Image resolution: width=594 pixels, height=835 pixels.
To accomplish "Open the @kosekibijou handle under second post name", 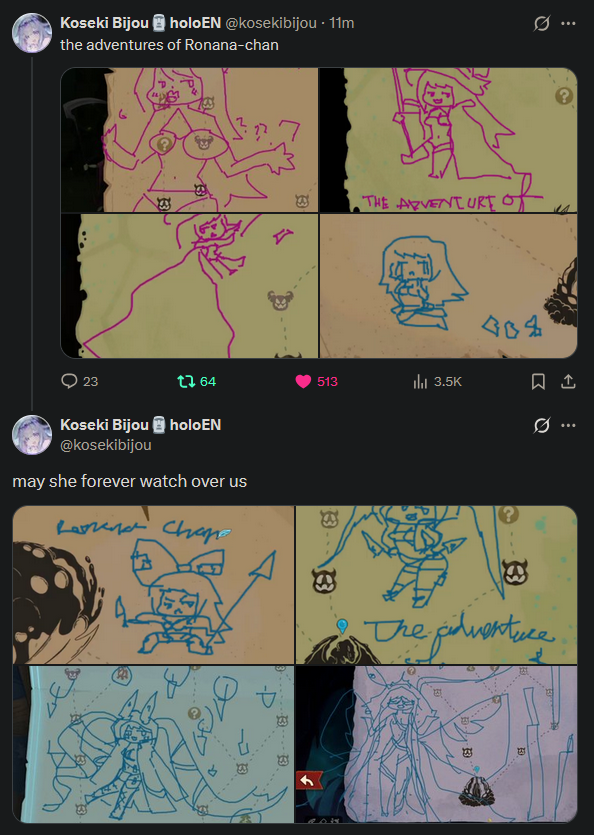I will [x=106, y=445].
